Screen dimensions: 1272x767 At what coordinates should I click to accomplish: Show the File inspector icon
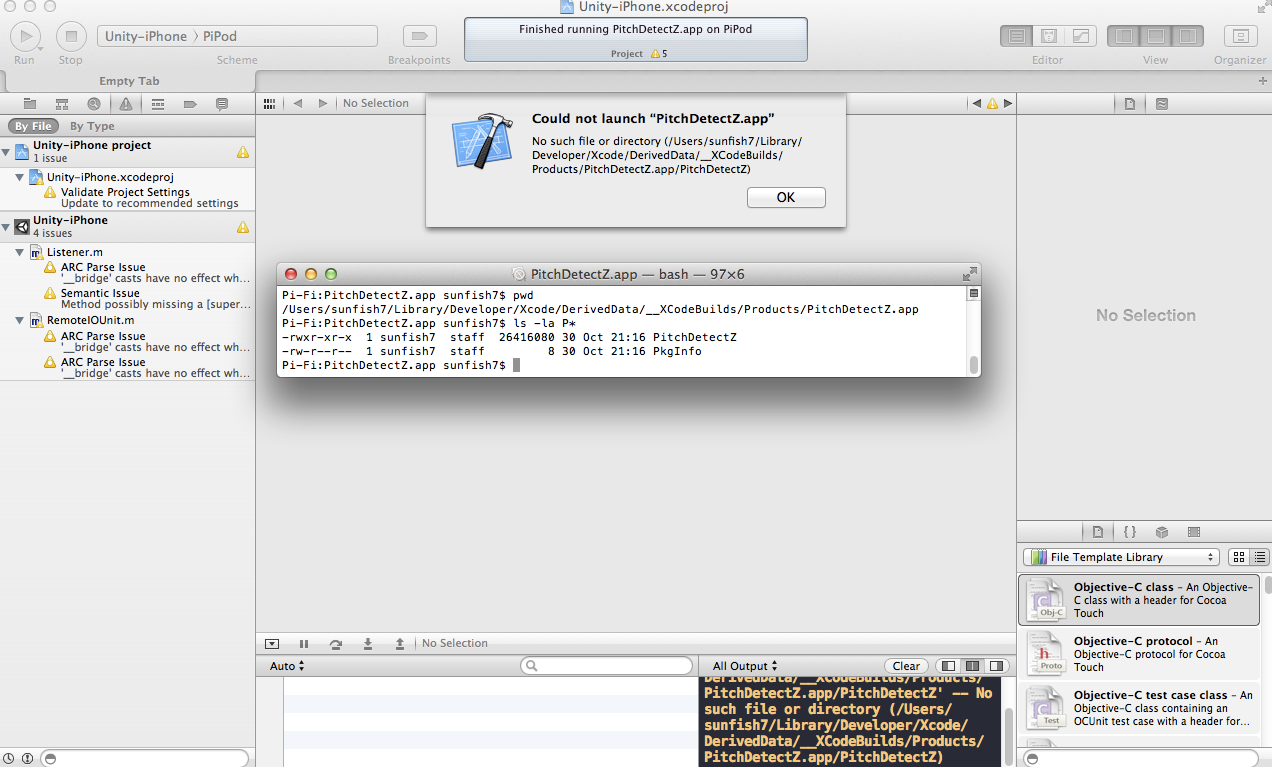(x=1129, y=103)
